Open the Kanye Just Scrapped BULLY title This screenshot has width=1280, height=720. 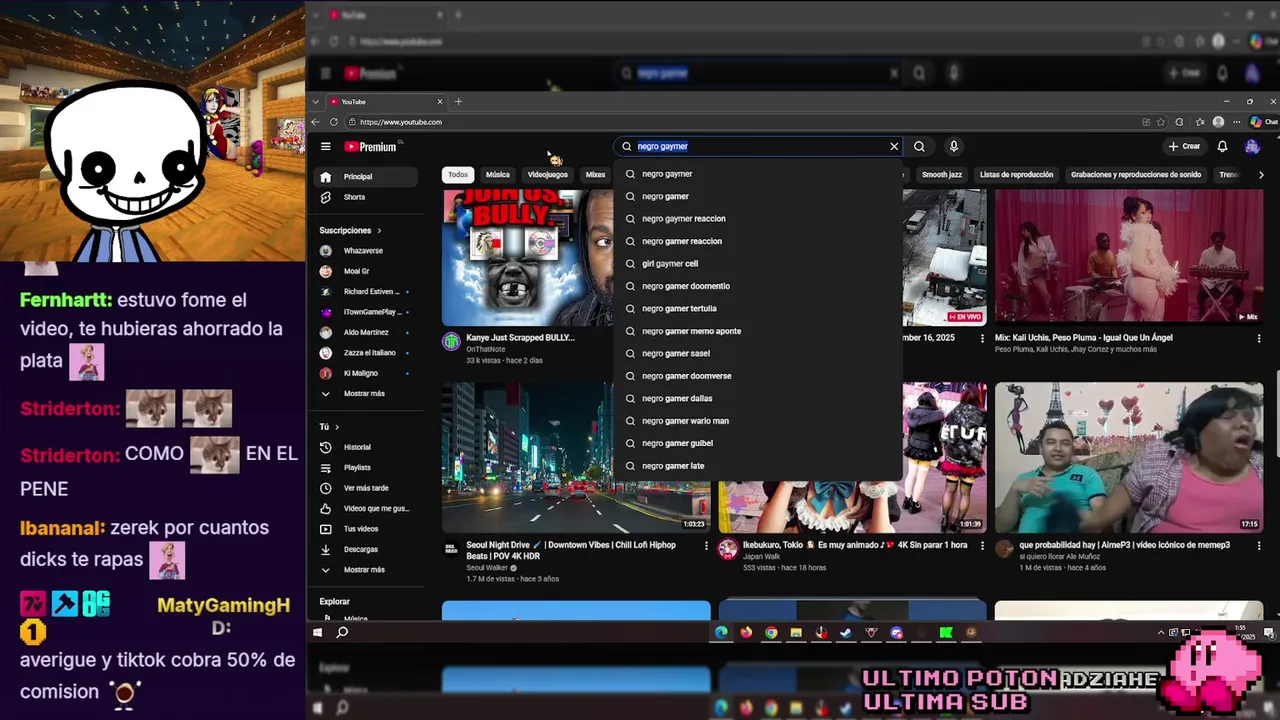tap(520, 338)
